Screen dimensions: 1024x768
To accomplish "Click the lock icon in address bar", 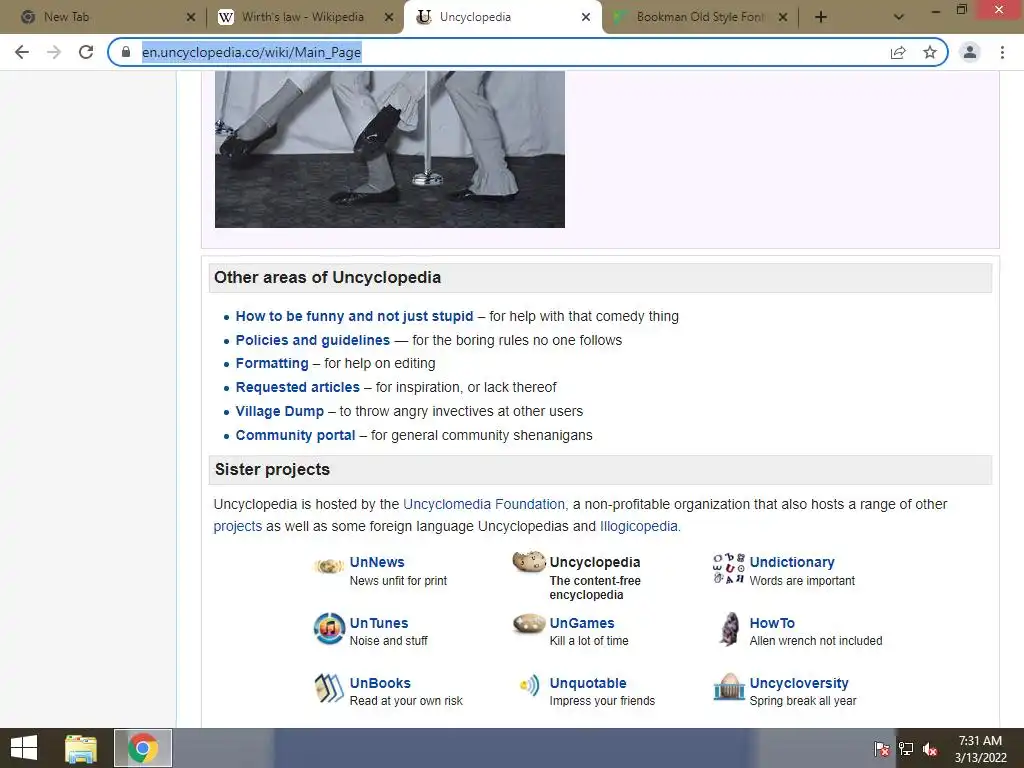I will coord(126,52).
